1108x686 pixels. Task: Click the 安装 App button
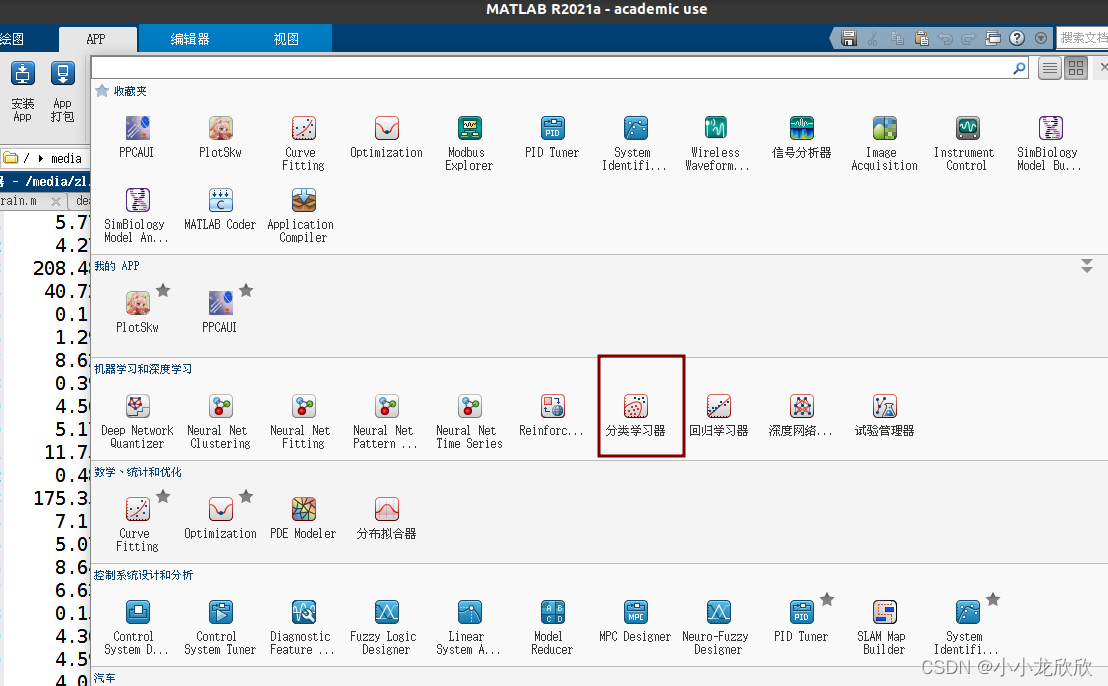[23, 93]
